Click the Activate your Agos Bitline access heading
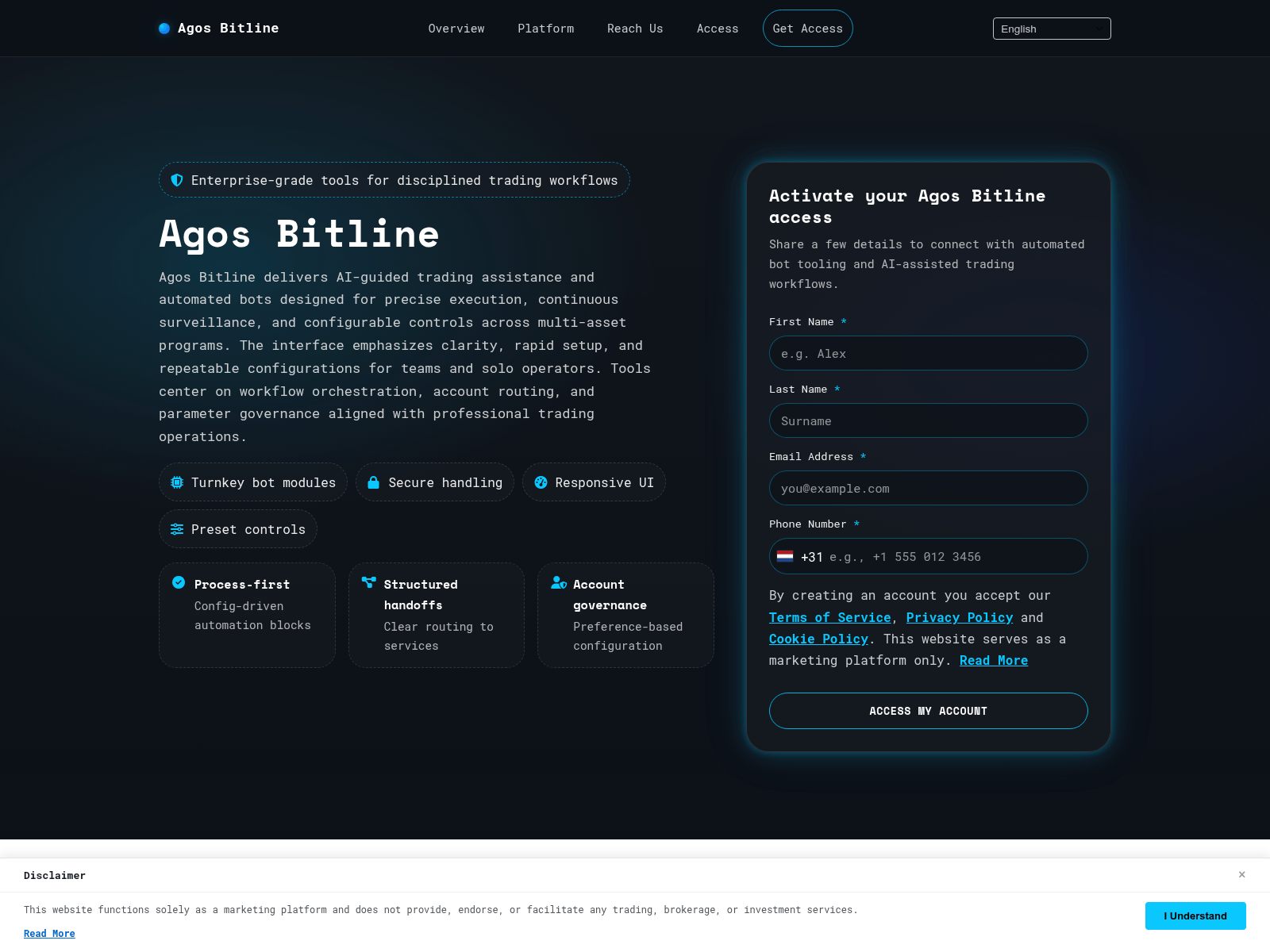The width and height of the screenshot is (1270, 952). pos(907,206)
